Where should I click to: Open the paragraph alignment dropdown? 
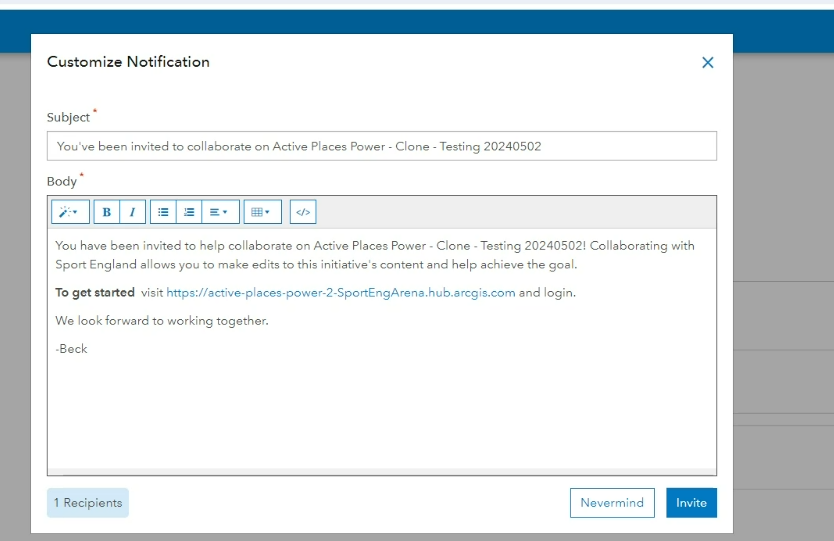(220, 212)
